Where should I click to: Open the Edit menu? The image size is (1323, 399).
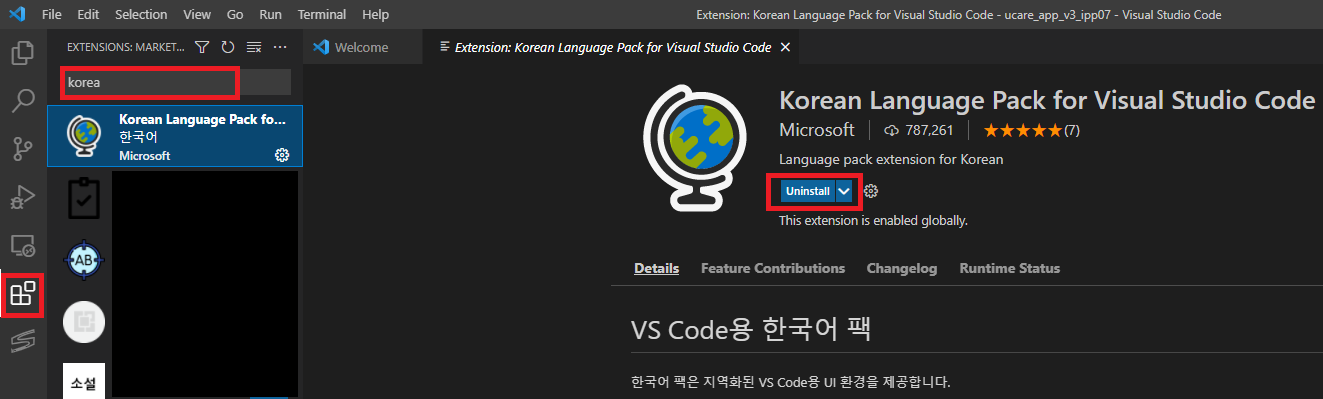(88, 15)
